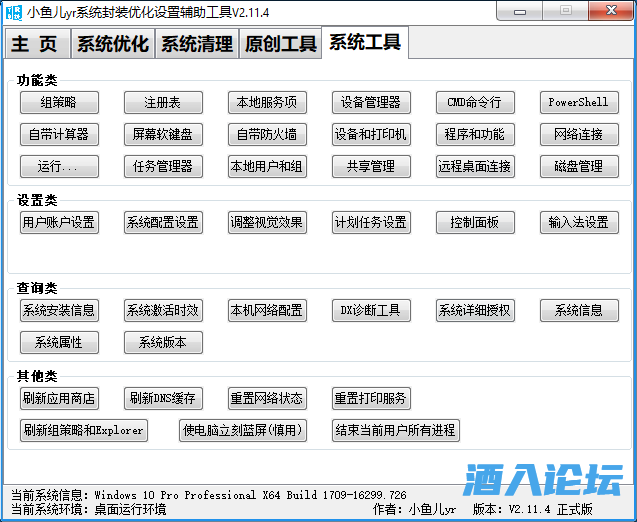Open 用户账户设置
Viewport: 637px width, 522px height.
coord(59,223)
